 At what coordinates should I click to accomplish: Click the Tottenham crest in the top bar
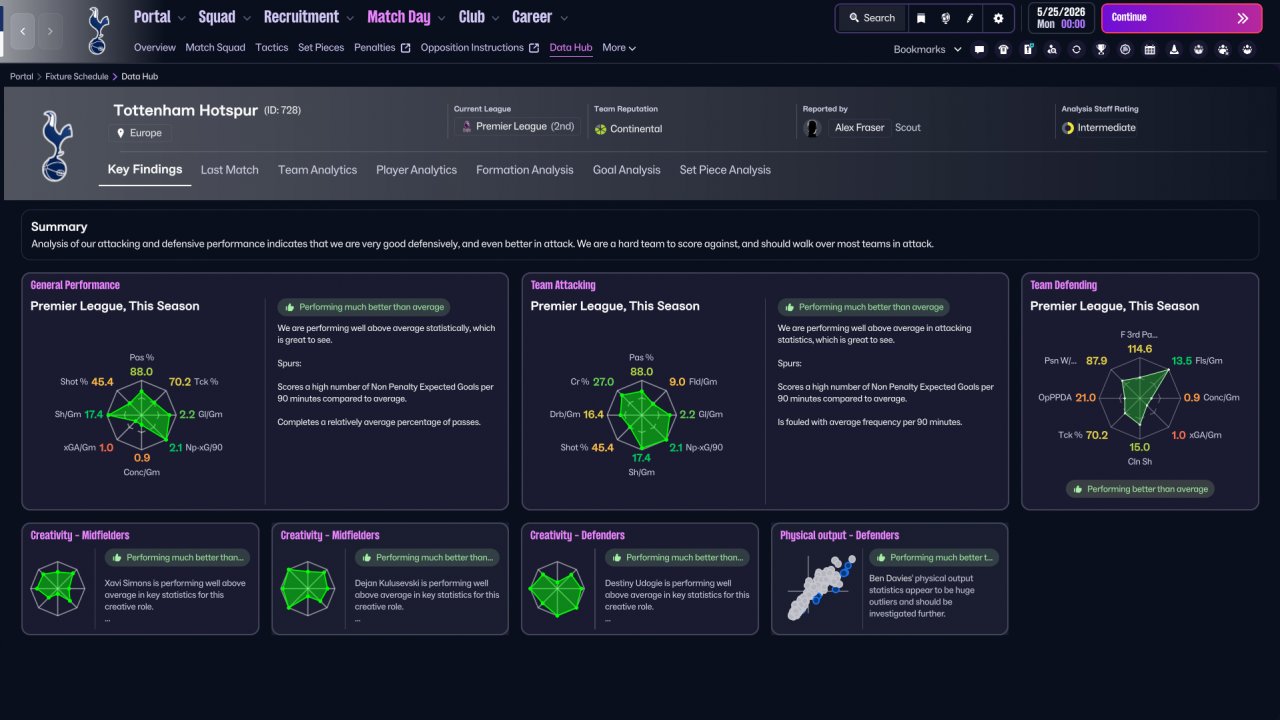pos(97,31)
